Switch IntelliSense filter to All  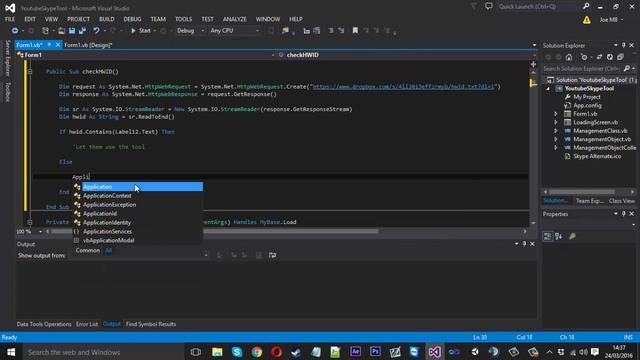pos(109,250)
